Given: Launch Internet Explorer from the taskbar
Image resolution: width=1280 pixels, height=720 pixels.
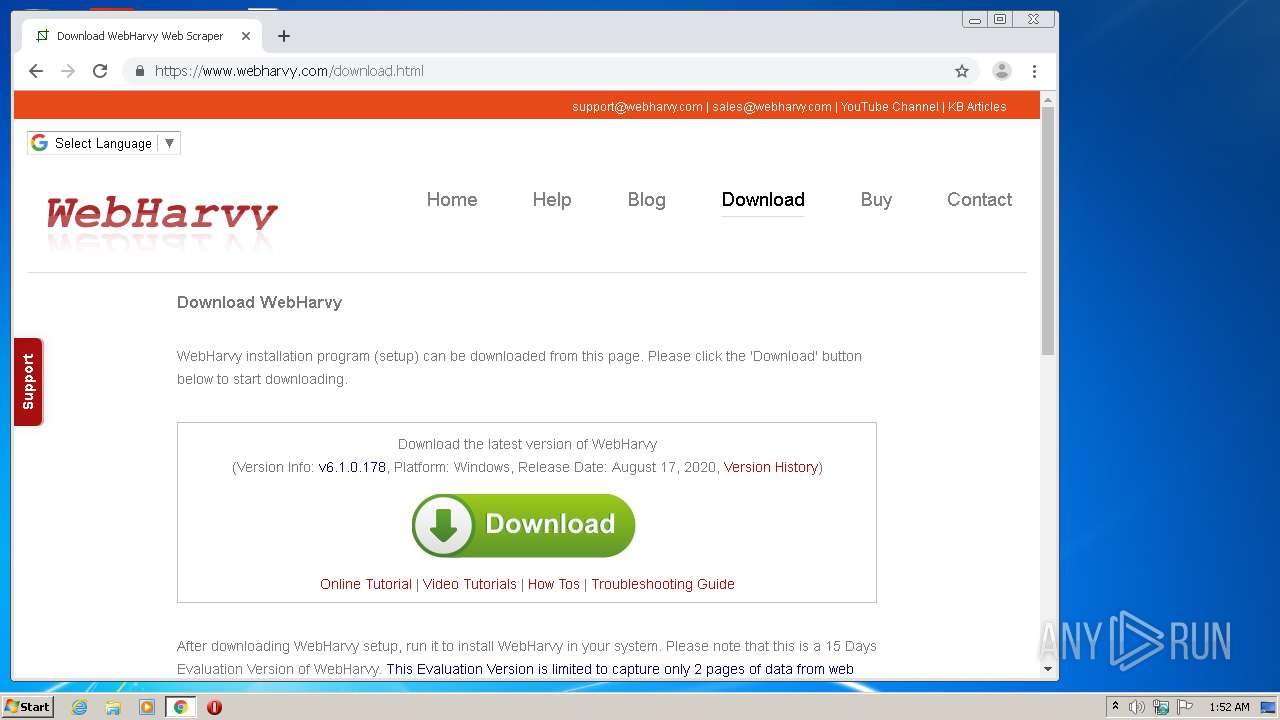Looking at the screenshot, I should [x=80, y=707].
